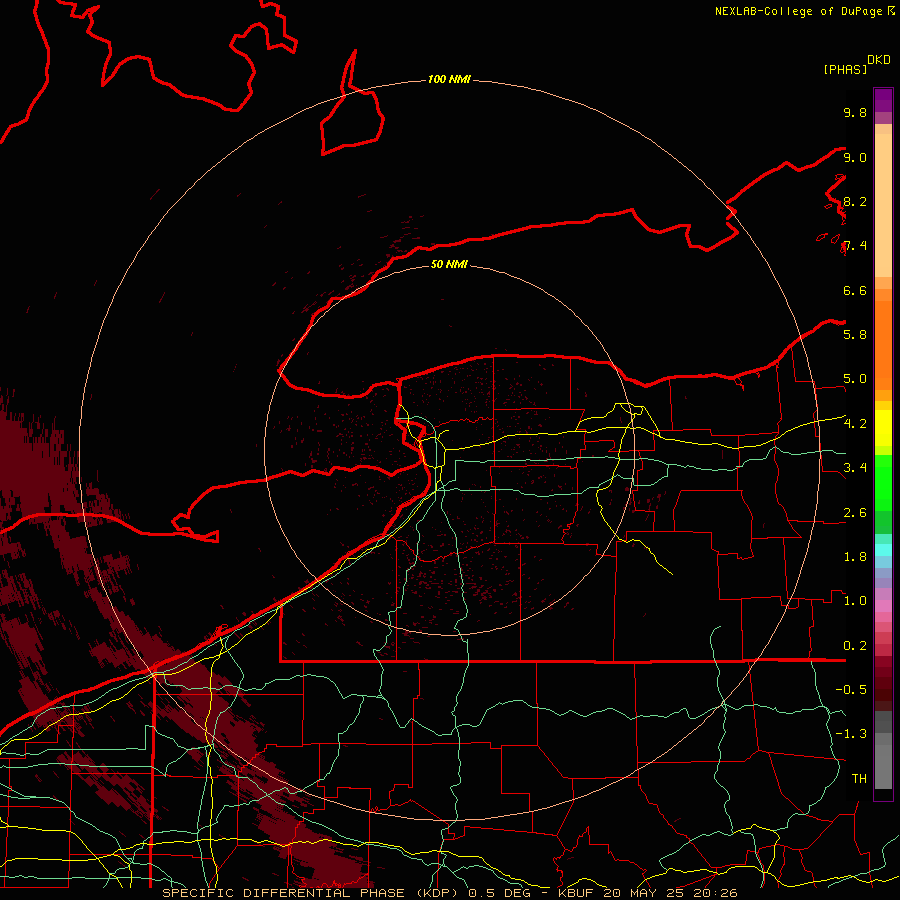Click the "TH" label on the color scale
Image resolution: width=900 pixels, height=900 pixels.
(859, 778)
